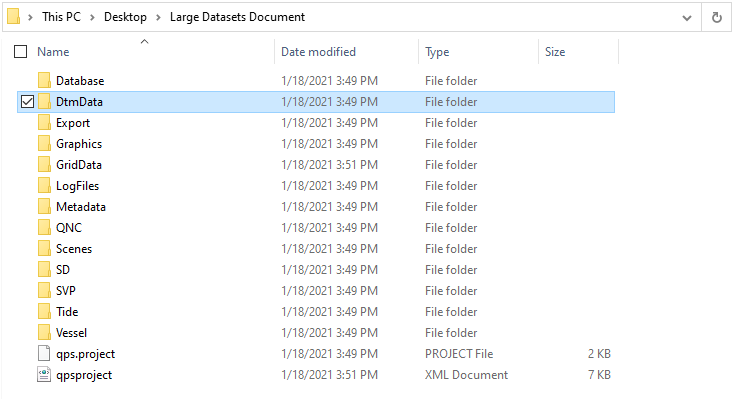Viewport: 736px width, 399px height.
Task: Go to Desktop in the breadcrumb path
Action: click(x=125, y=17)
